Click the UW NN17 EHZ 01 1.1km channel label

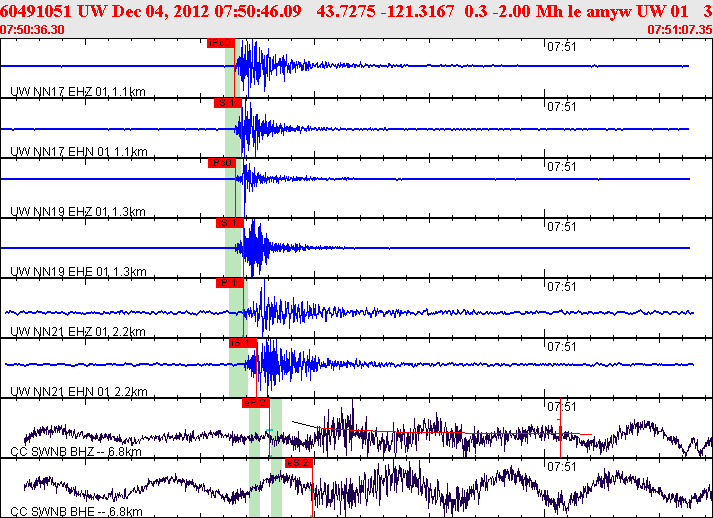pyautogui.click(x=78, y=91)
